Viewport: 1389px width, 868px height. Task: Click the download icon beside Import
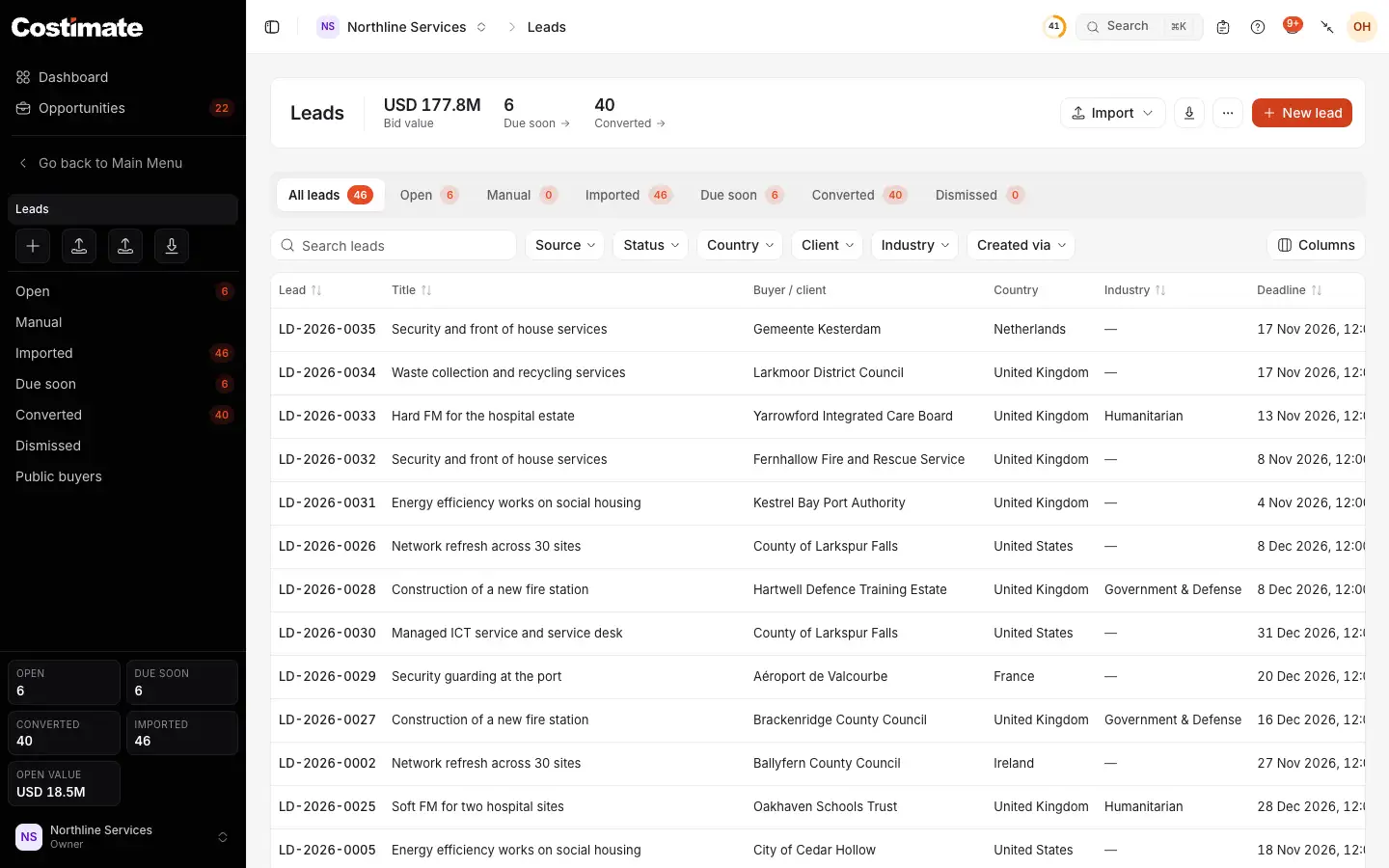click(1189, 113)
